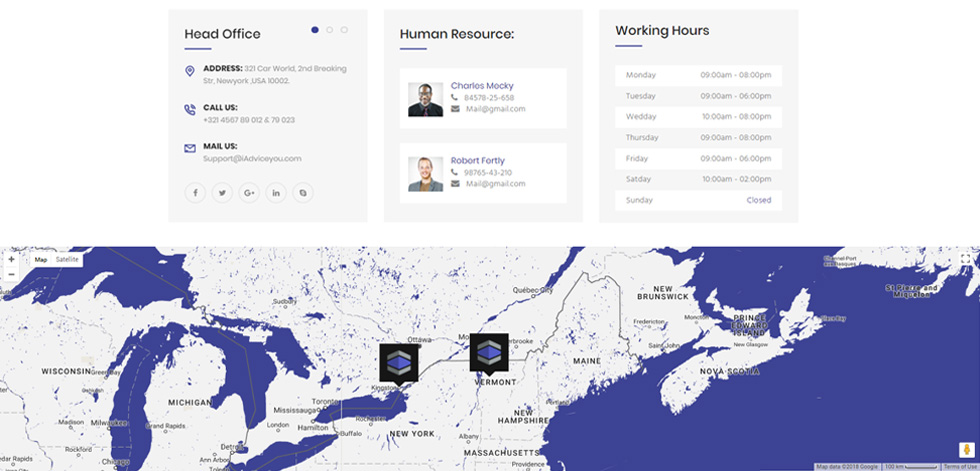980x471 pixels.
Task: Open Robert Fortly's profile link
Action: pos(478,161)
